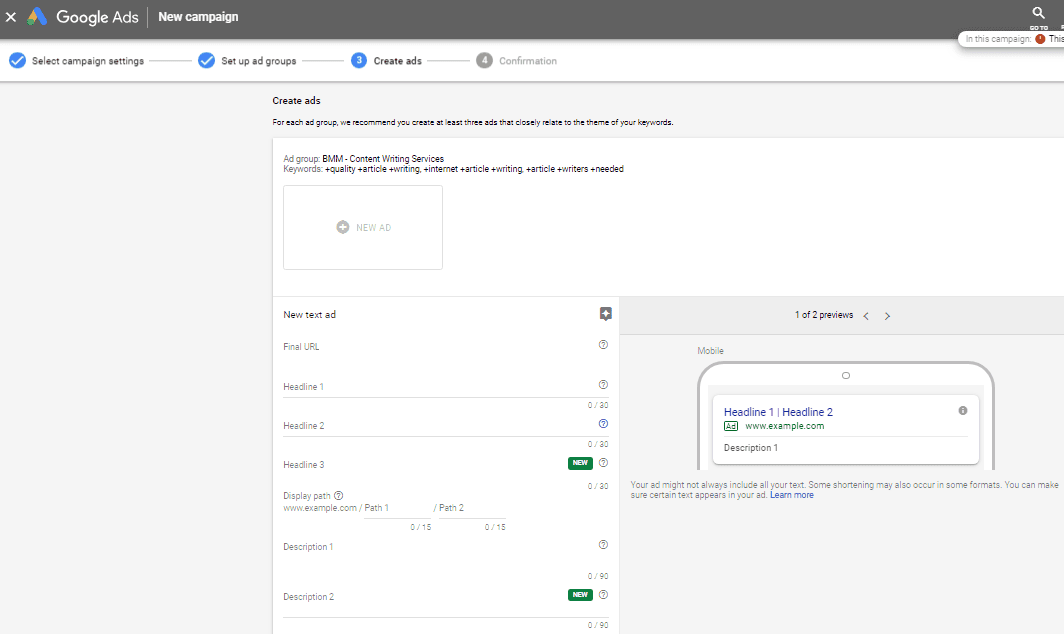Open help icon for Headline 3

coord(603,463)
